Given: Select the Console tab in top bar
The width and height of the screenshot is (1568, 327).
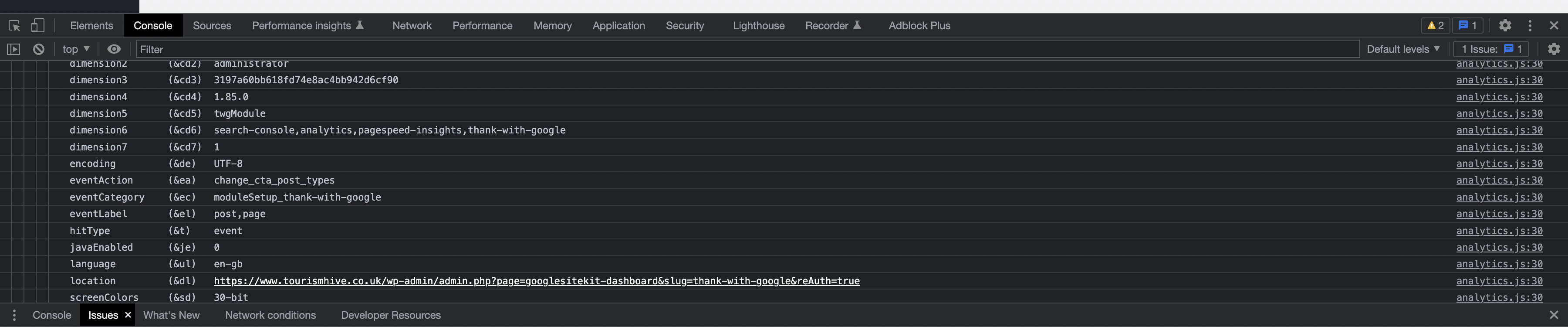Looking at the screenshot, I should (x=153, y=26).
